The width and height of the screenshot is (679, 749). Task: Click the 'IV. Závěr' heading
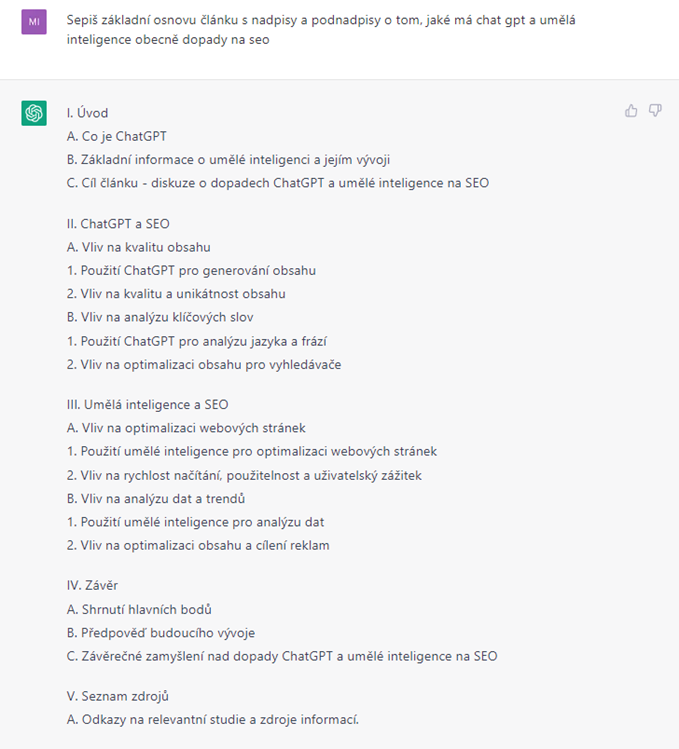pyautogui.click(x=94, y=585)
